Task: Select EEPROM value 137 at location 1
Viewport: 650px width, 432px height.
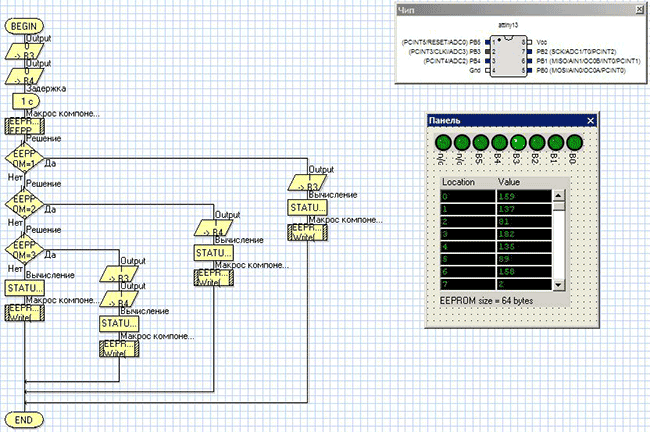Action: [x=524, y=209]
